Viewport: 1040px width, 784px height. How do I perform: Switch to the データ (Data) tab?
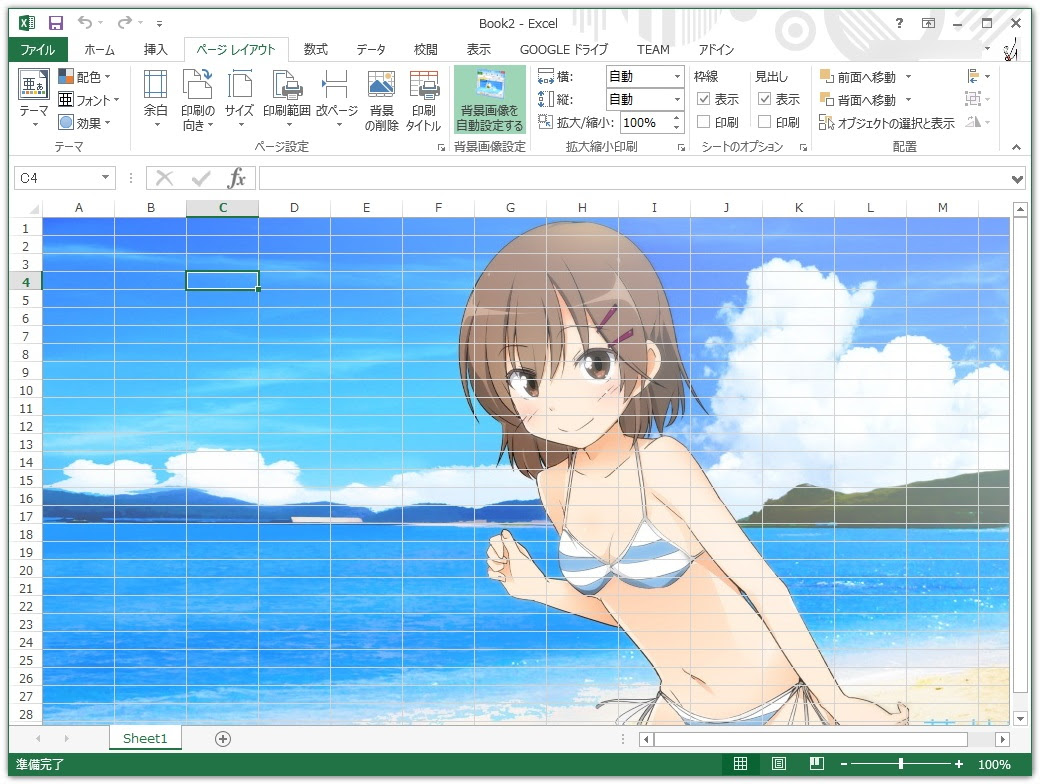pyautogui.click(x=370, y=50)
